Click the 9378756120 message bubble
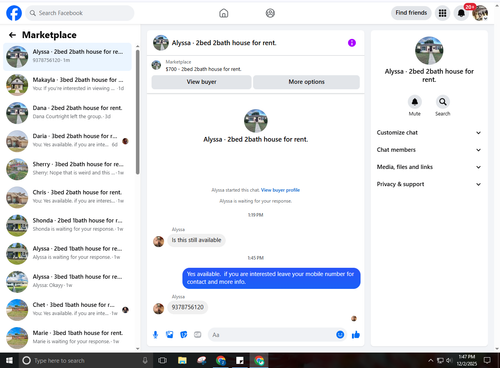Image resolution: width=500 pixels, height=368 pixels. click(x=188, y=307)
